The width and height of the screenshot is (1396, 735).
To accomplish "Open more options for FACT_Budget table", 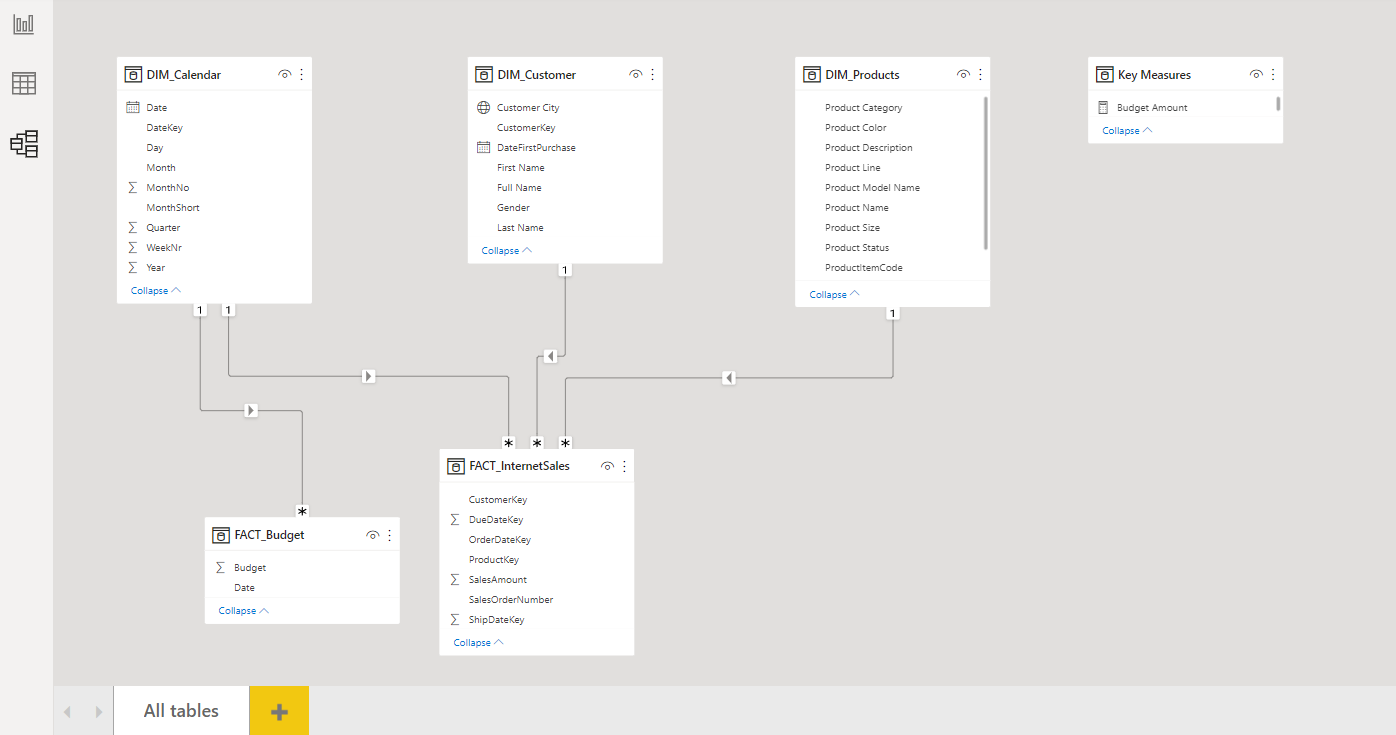I will [390, 535].
